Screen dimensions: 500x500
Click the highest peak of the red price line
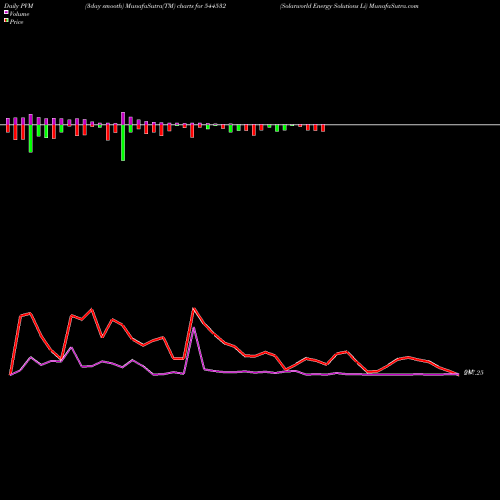(x=194, y=309)
